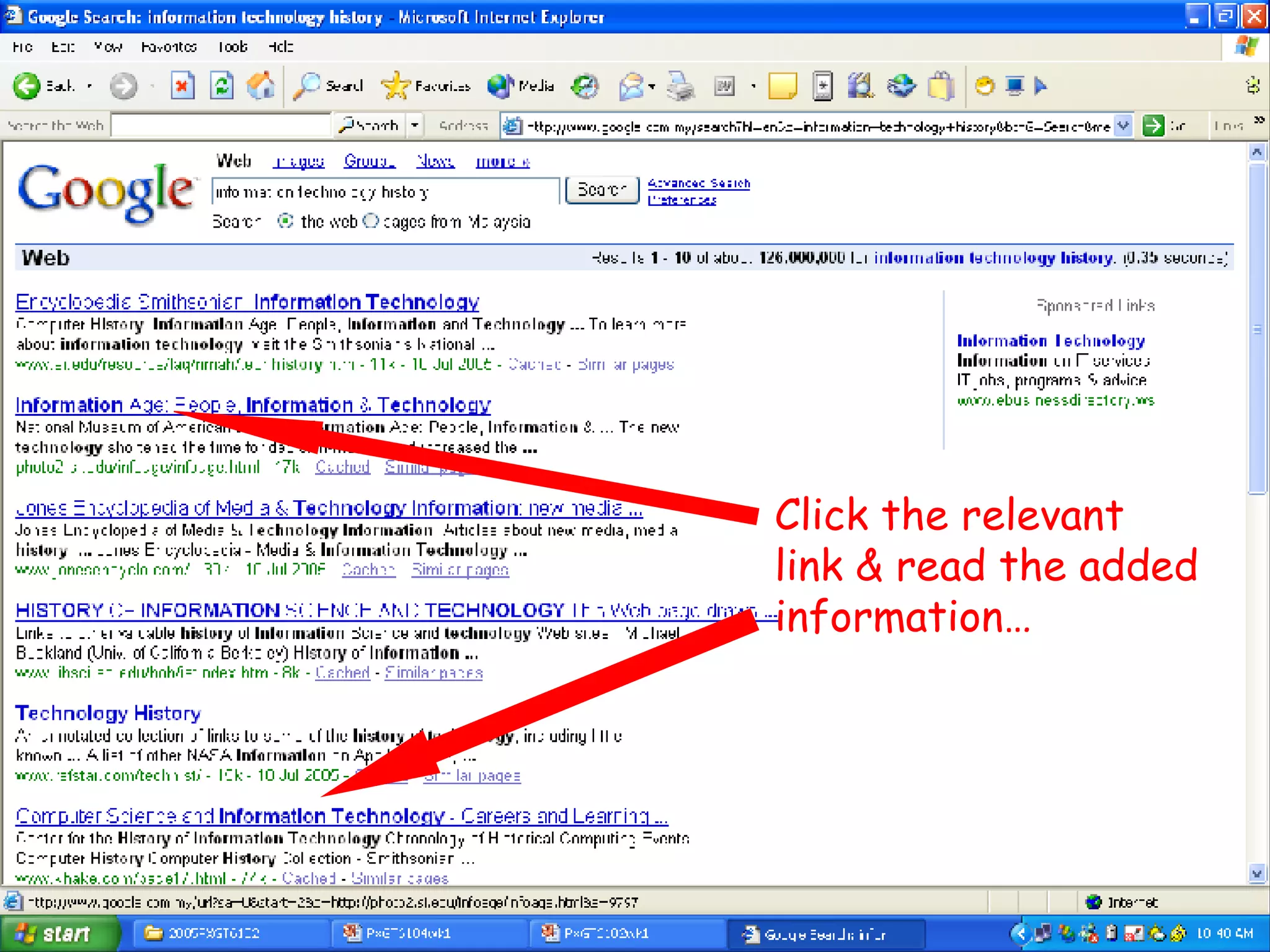The image size is (1270, 952).
Task: Click the blue play arrow icon
Action: (x=1041, y=86)
